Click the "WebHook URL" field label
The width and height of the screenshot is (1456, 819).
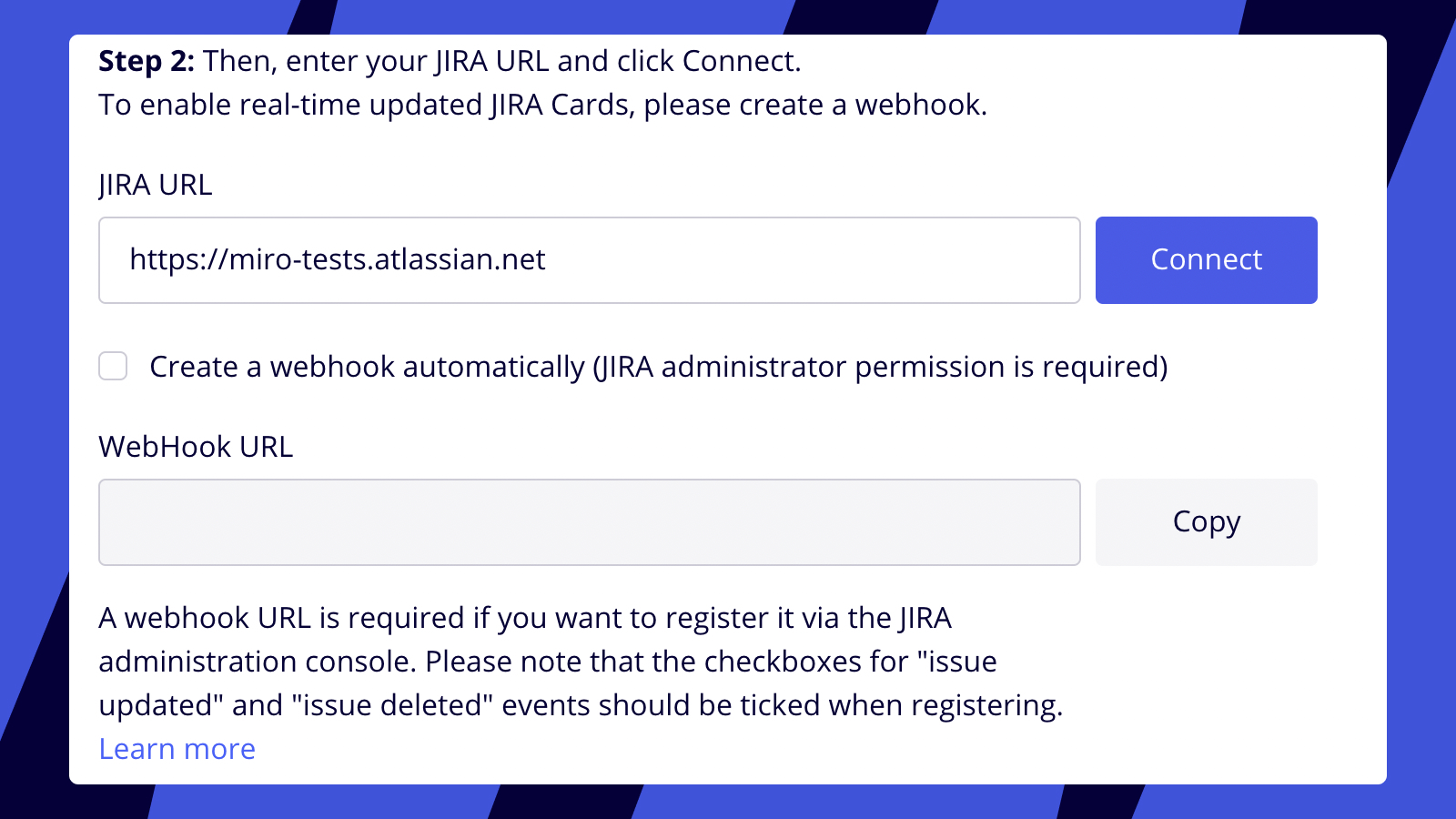tap(196, 447)
